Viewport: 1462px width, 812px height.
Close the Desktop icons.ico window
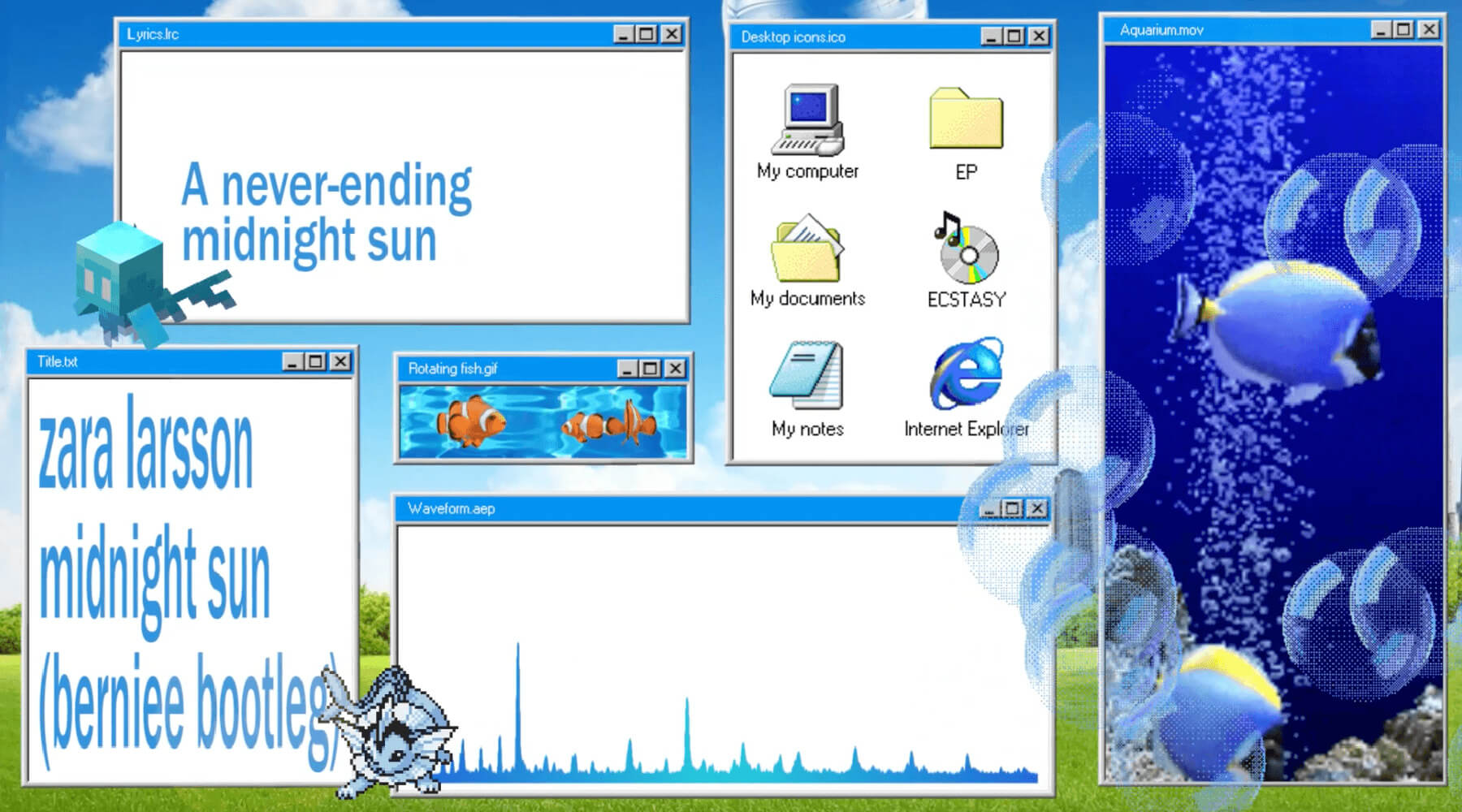click(x=1038, y=37)
